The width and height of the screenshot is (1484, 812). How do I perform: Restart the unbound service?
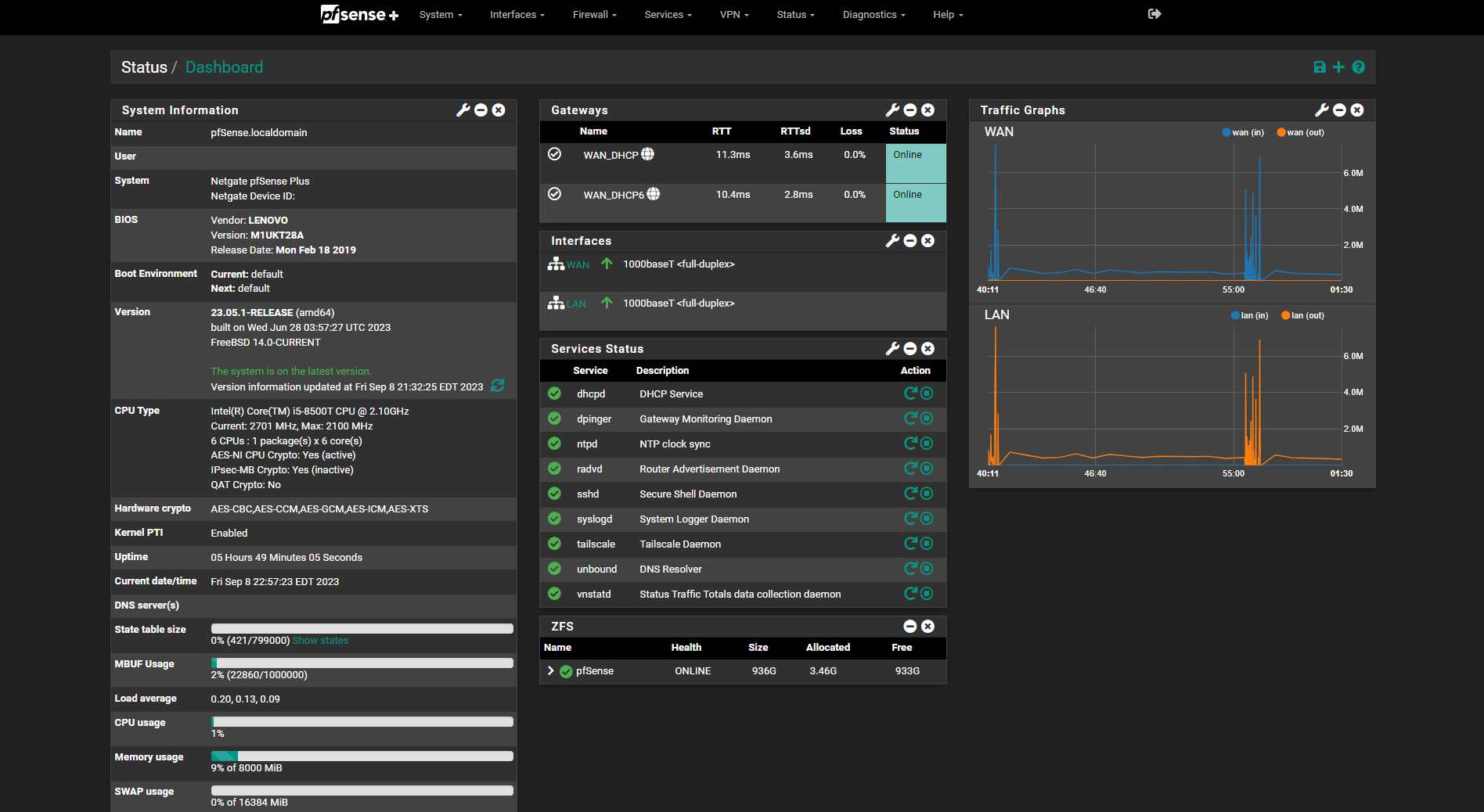(910, 569)
